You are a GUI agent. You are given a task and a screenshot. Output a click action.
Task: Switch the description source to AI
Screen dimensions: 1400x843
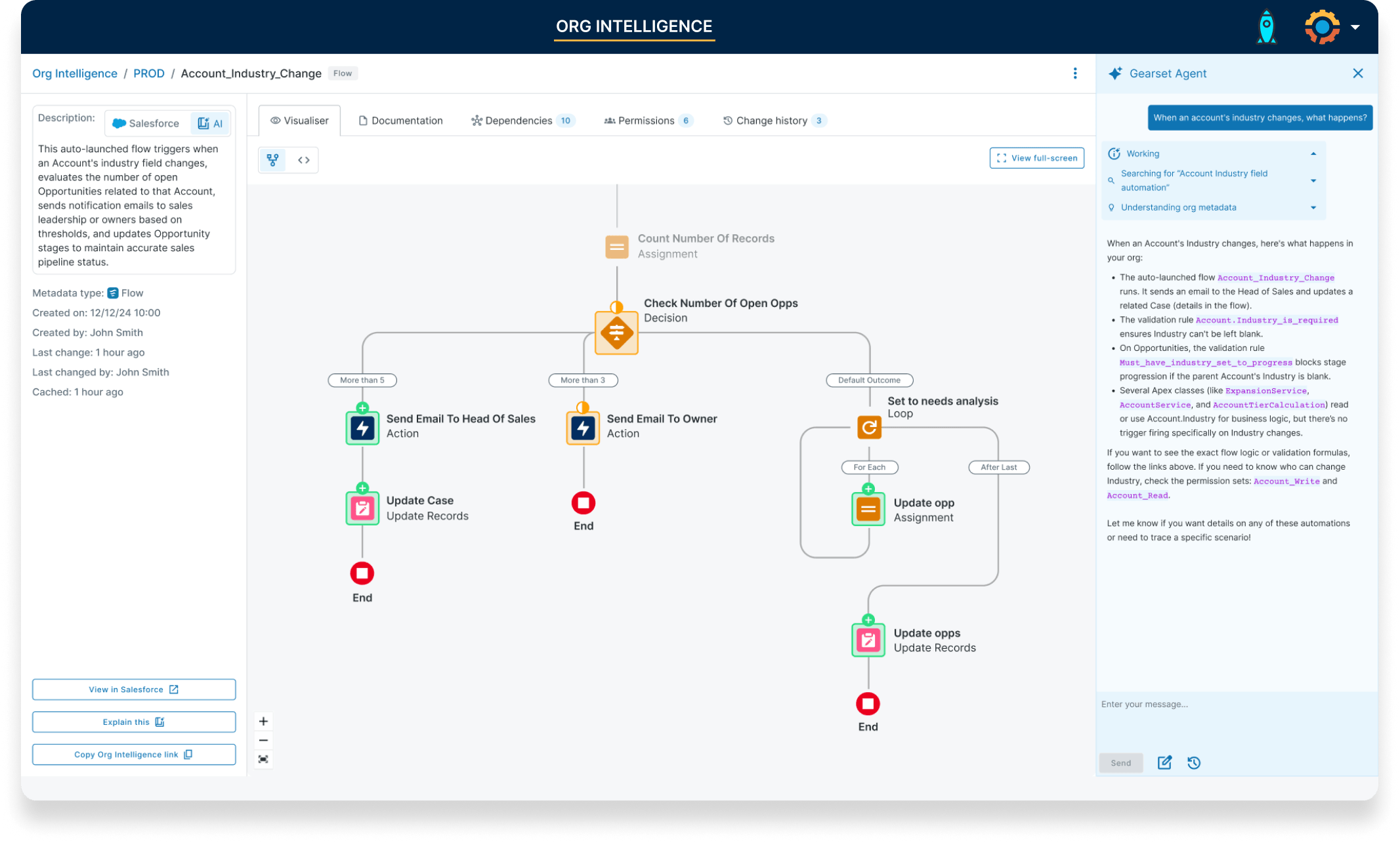click(209, 123)
